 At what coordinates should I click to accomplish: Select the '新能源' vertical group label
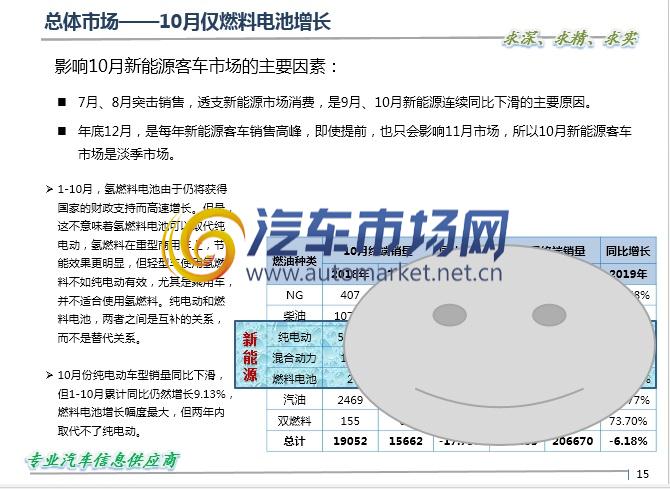pyautogui.click(x=250, y=356)
